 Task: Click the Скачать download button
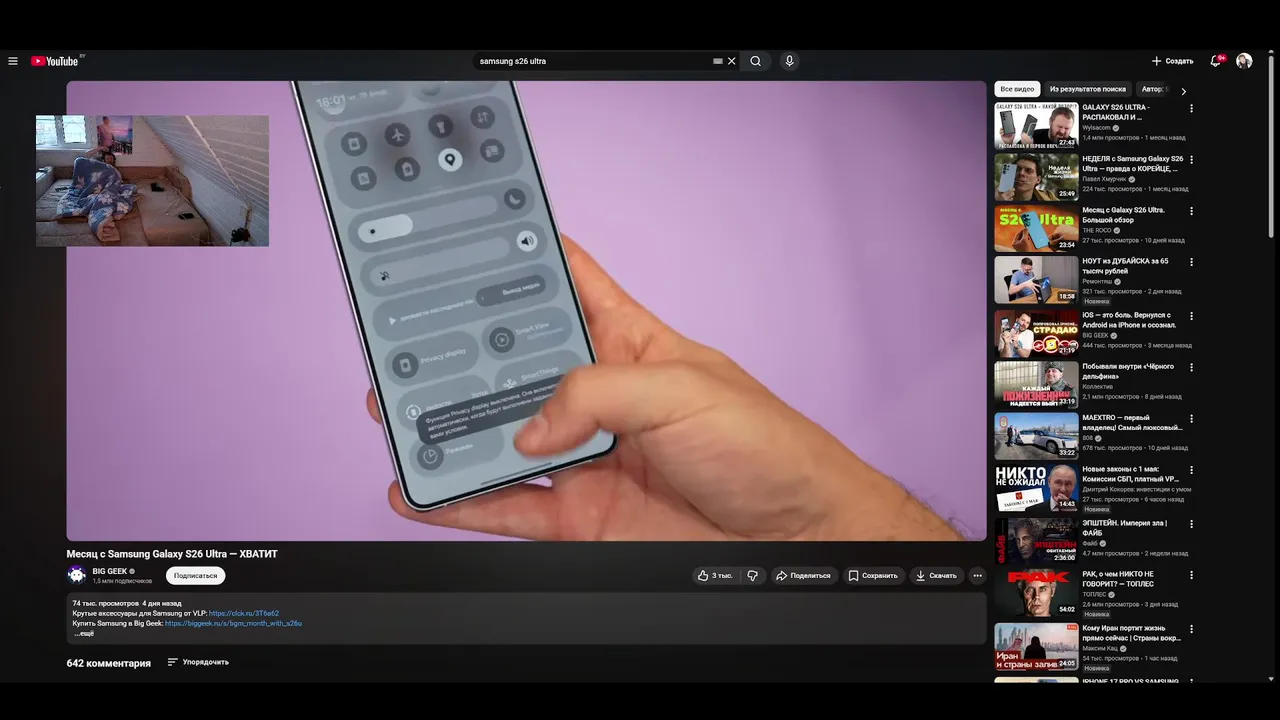pyautogui.click(x=936, y=576)
